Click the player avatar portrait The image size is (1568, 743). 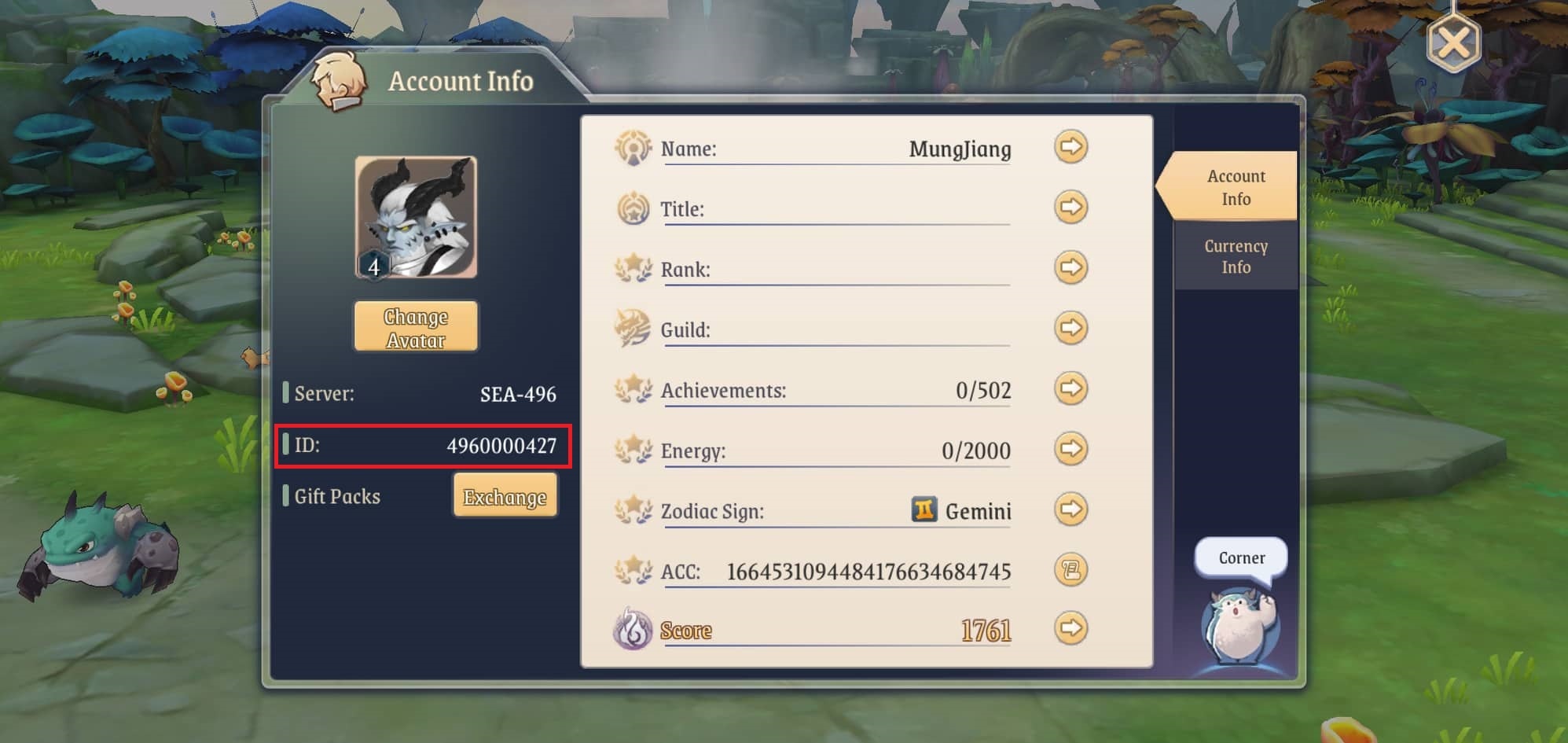416,217
